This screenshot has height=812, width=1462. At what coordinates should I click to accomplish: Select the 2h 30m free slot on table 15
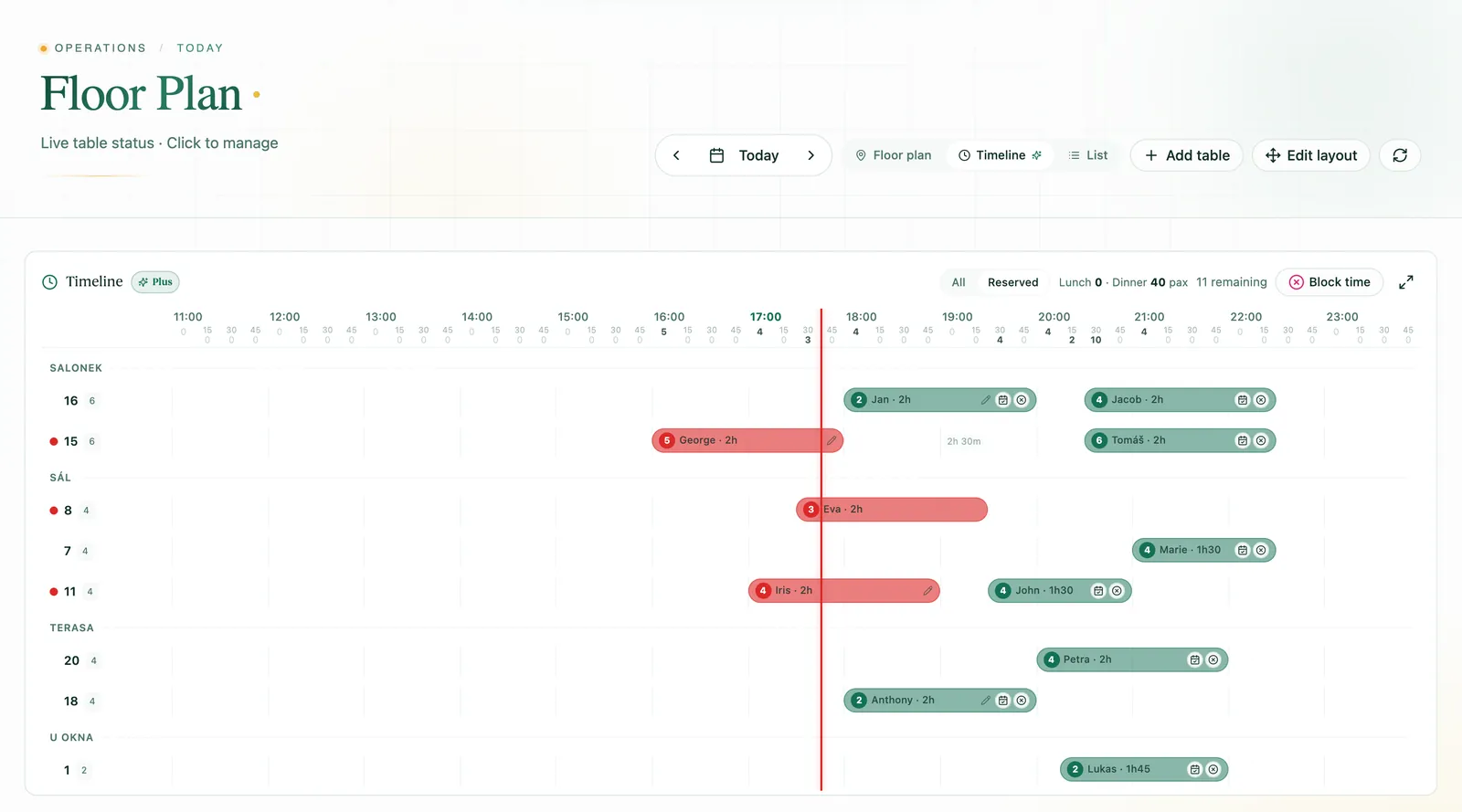(x=964, y=441)
